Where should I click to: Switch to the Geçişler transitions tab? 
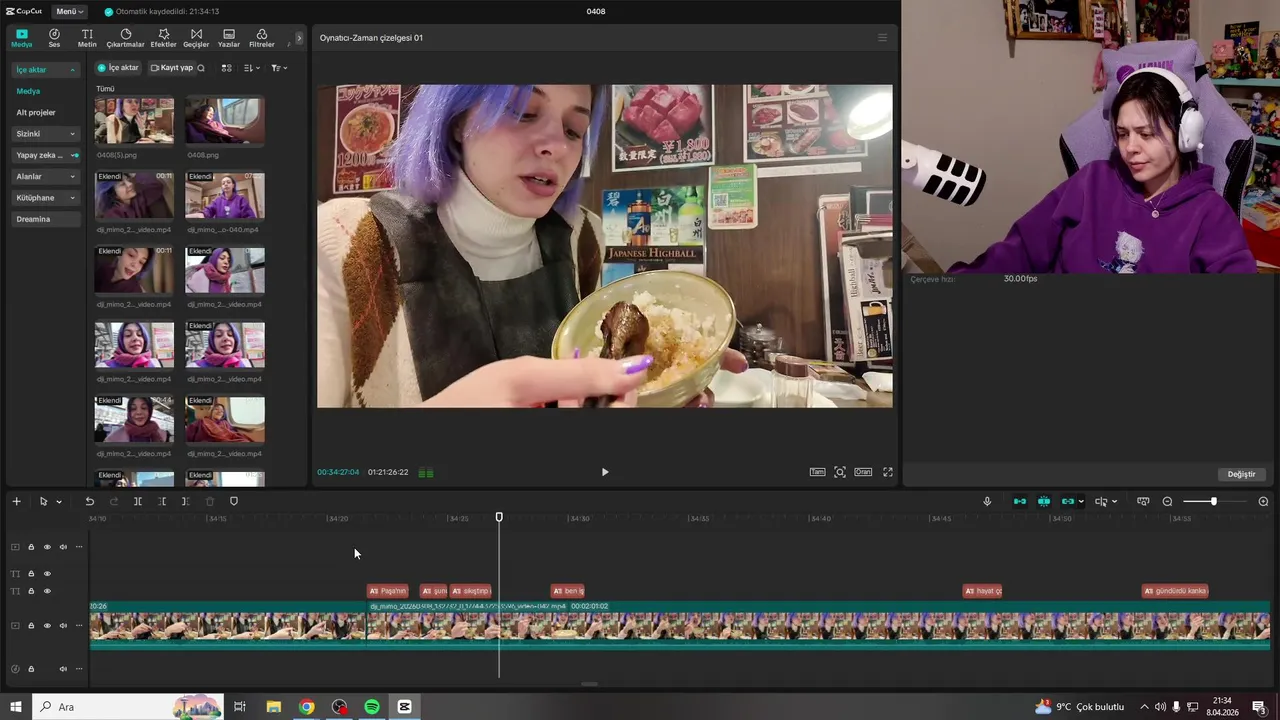[196, 38]
